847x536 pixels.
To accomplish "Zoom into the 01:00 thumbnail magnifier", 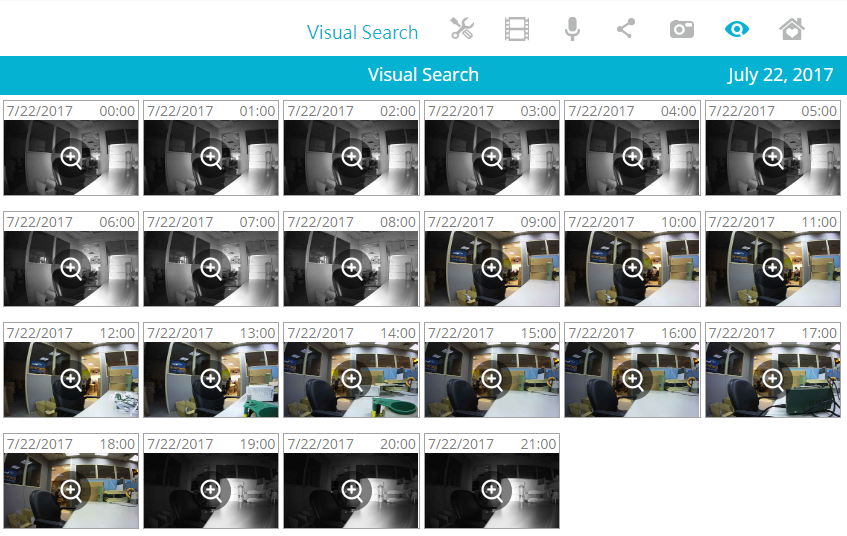I will (x=211, y=157).
